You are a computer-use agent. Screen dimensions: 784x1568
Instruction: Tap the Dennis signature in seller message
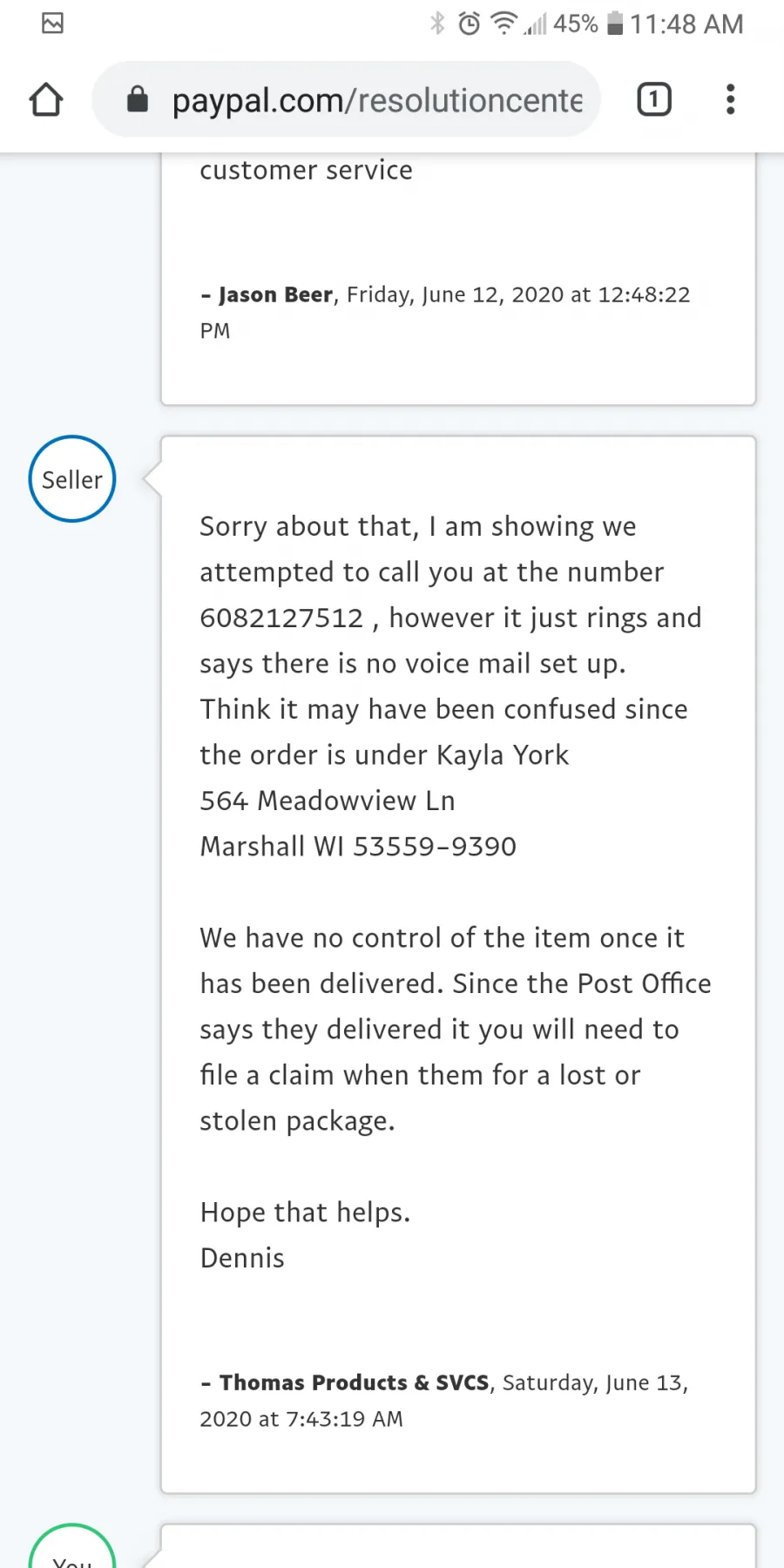242,1258
